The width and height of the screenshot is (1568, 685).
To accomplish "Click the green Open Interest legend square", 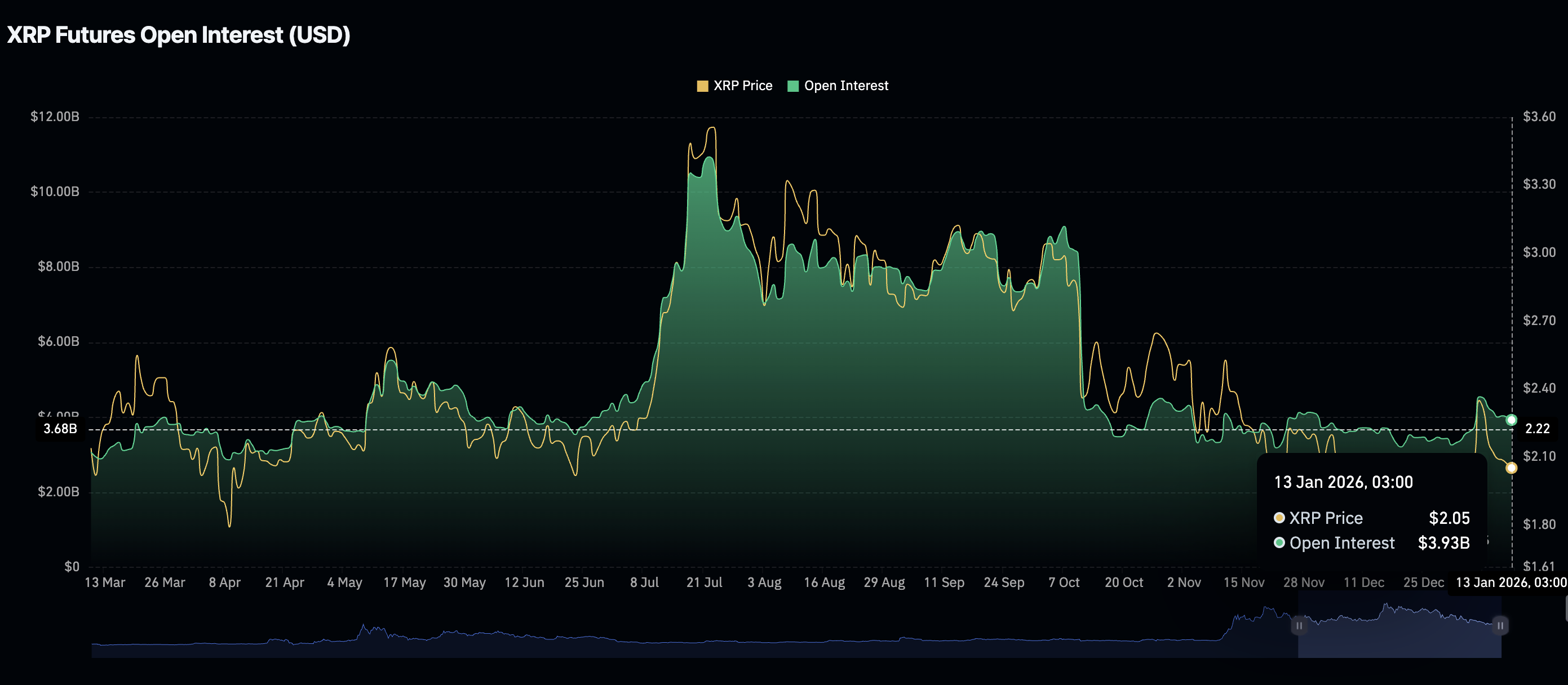I will tap(794, 85).
